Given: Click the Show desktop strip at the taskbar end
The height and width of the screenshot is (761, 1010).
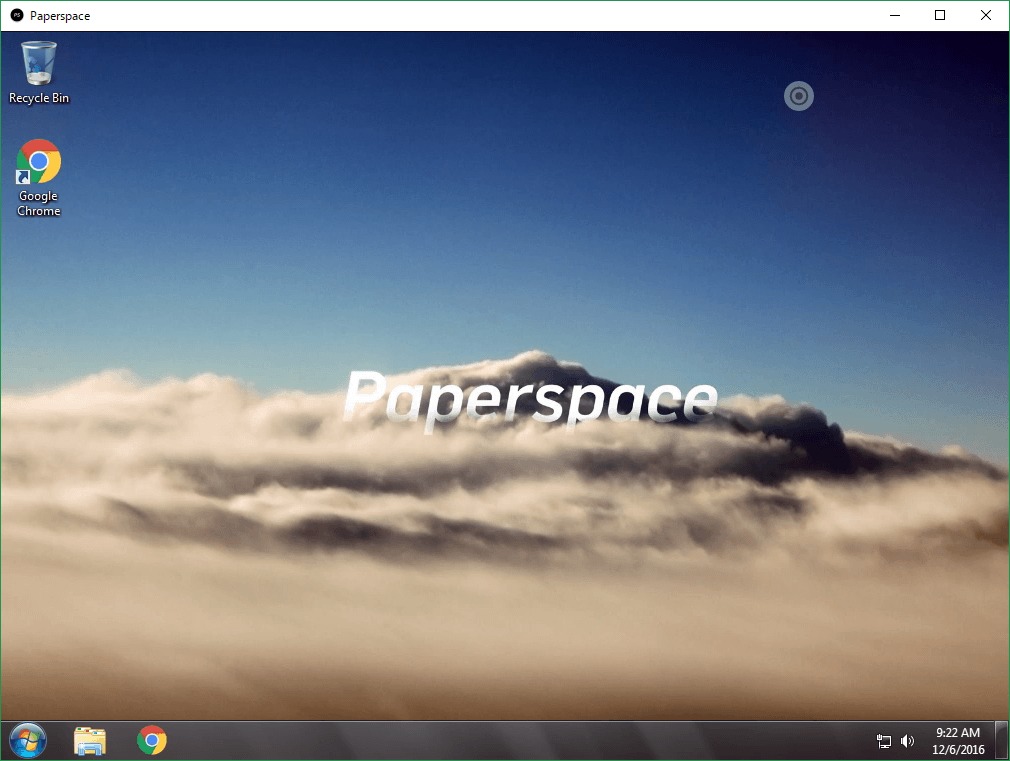Looking at the screenshot, I should [x=1002, y=740].
